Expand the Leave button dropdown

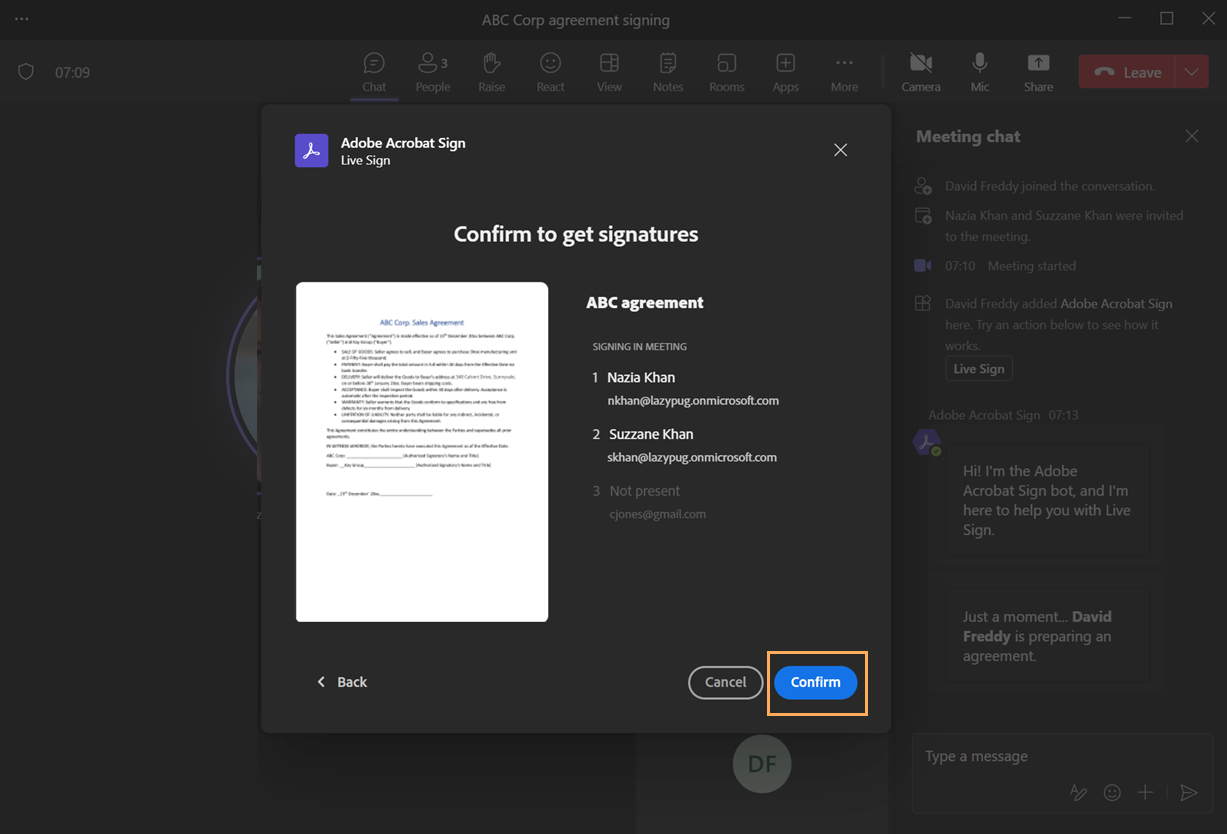[1191, 71]
